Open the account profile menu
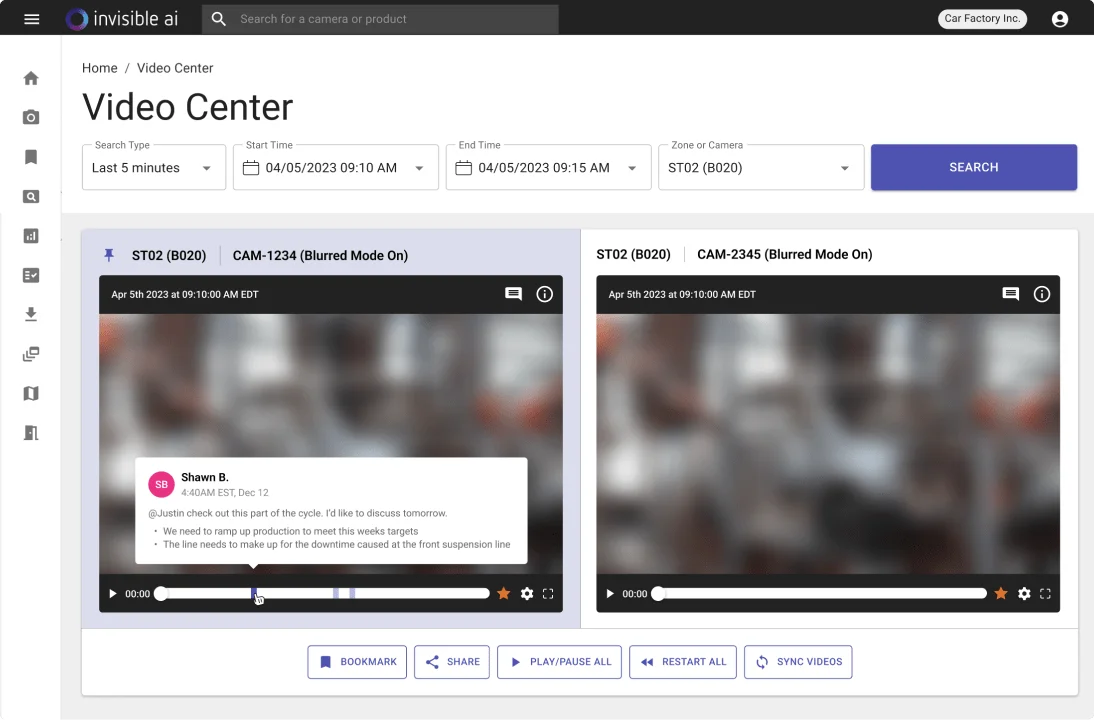Screen dimensions: 1094x720 click(1059, 18)
